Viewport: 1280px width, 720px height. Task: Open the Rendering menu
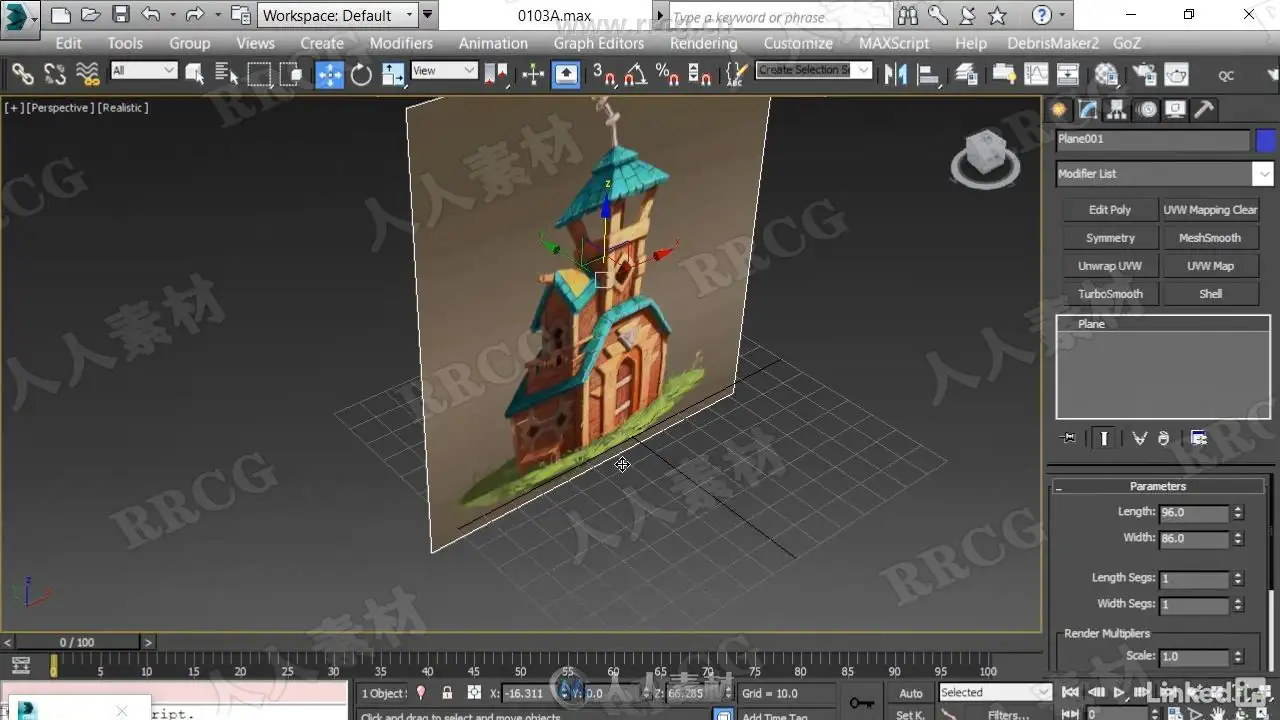click(703, 43)
